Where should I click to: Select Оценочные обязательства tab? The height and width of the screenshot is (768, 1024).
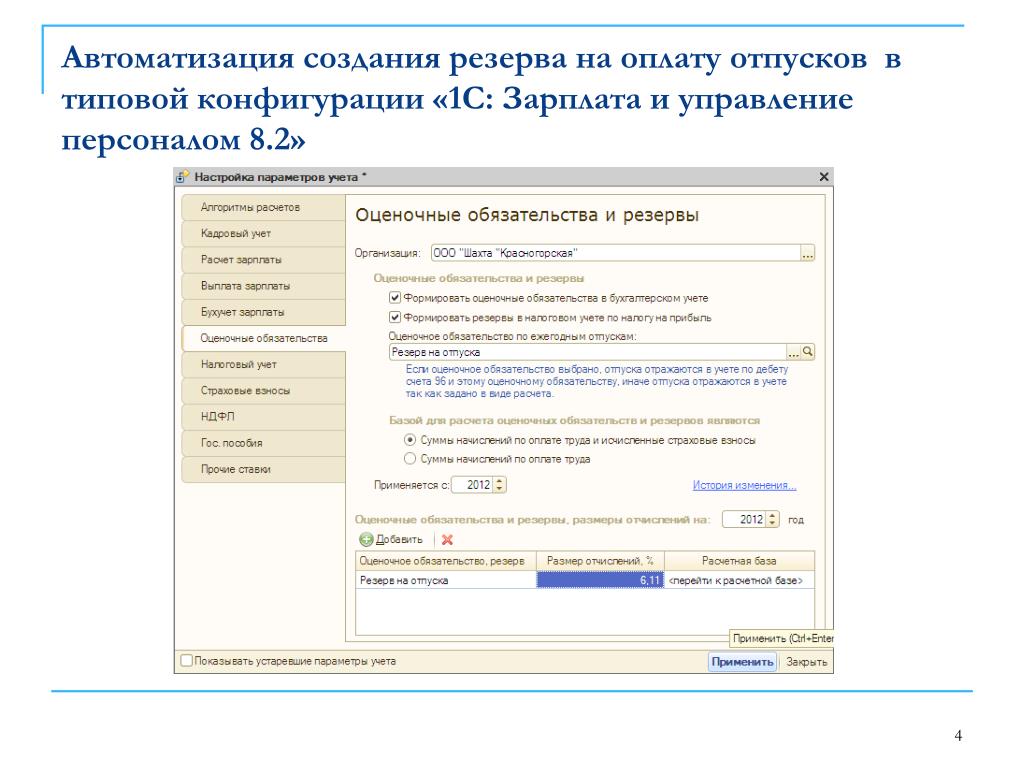click(263, 338)
